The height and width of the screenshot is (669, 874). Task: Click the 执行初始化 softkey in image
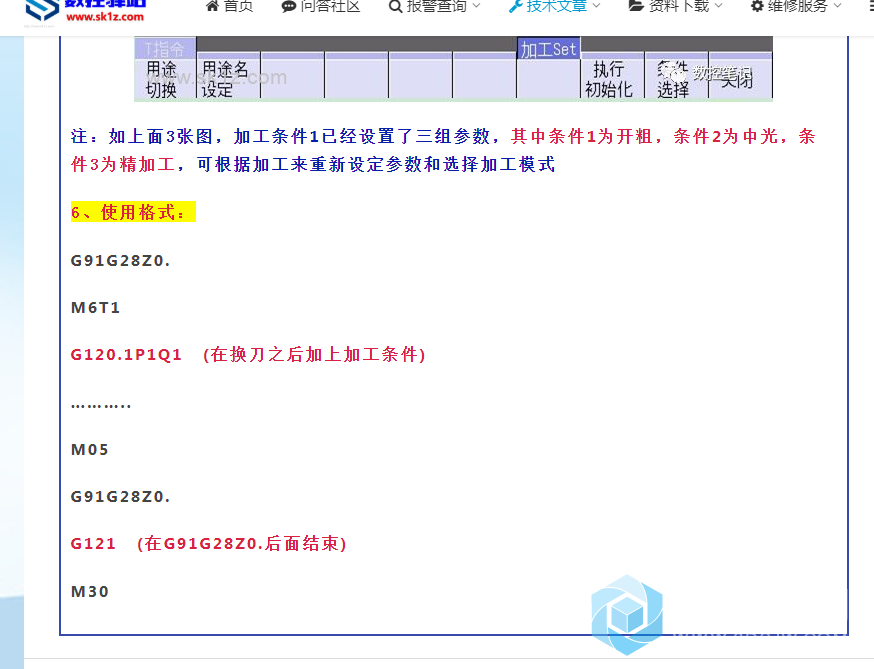[x=611, y=79]
